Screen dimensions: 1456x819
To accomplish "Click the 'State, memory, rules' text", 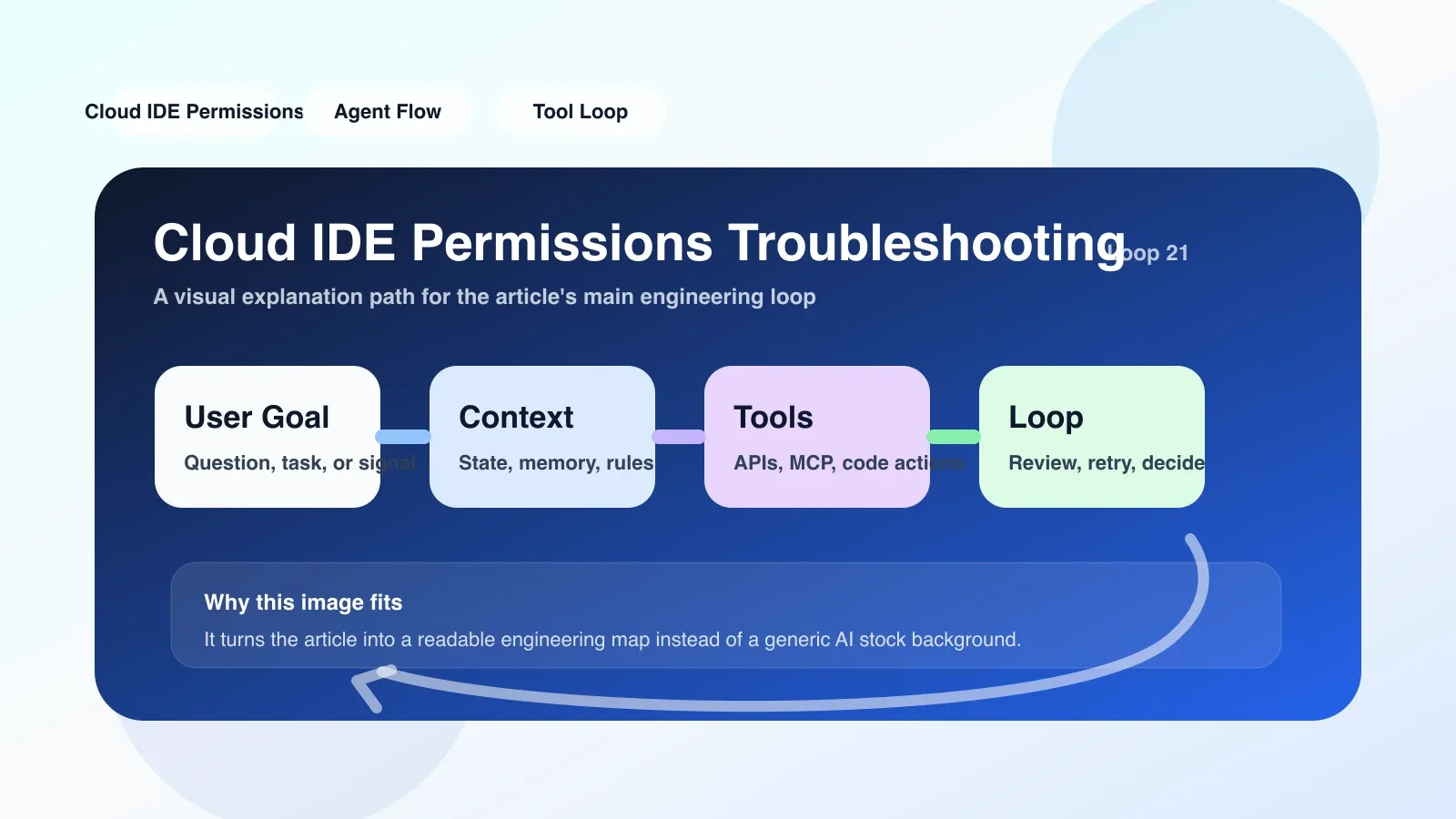I will [556, 463].
